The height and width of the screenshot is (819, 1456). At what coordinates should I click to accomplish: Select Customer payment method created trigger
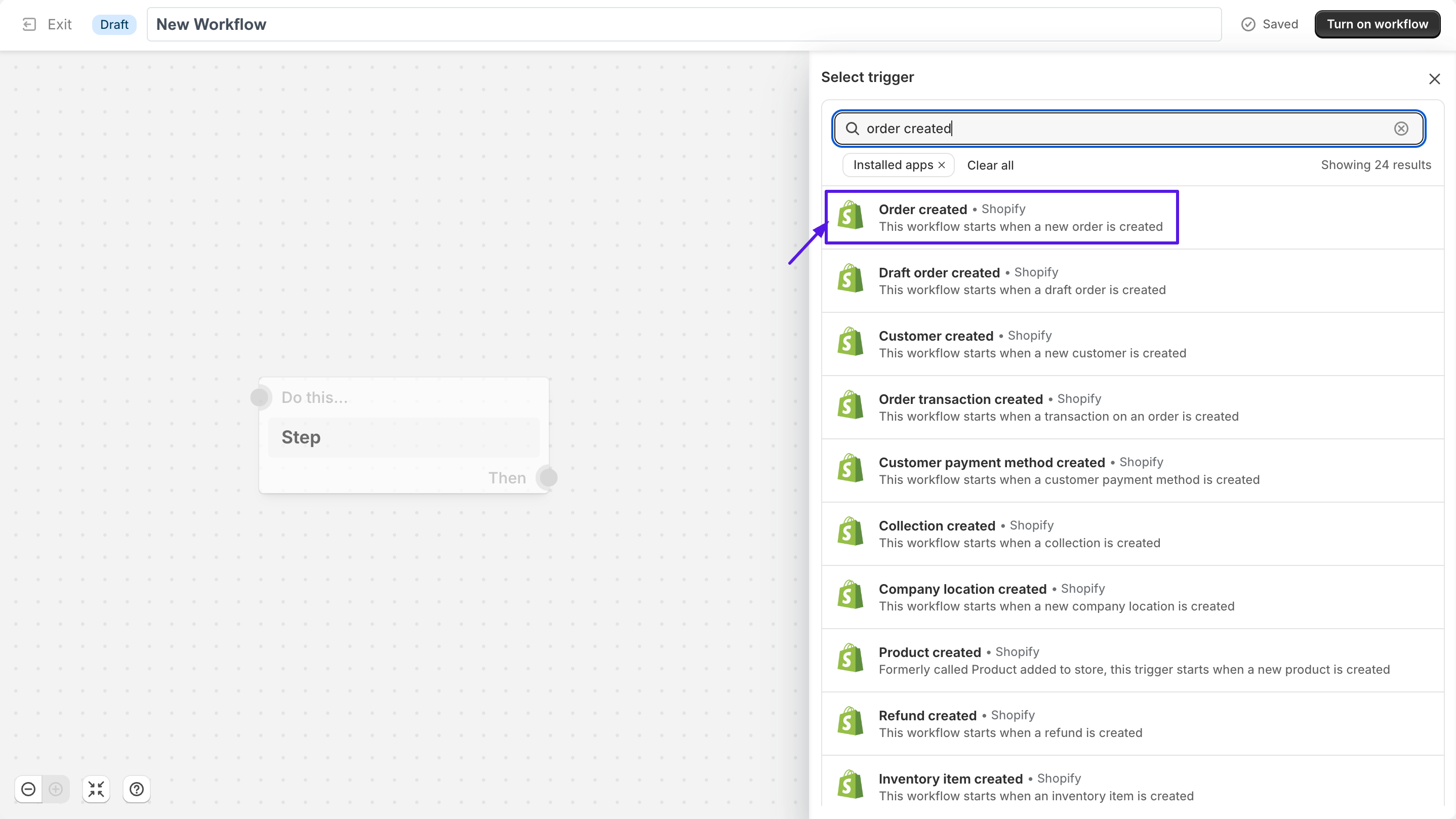[x=1133, y=471]
